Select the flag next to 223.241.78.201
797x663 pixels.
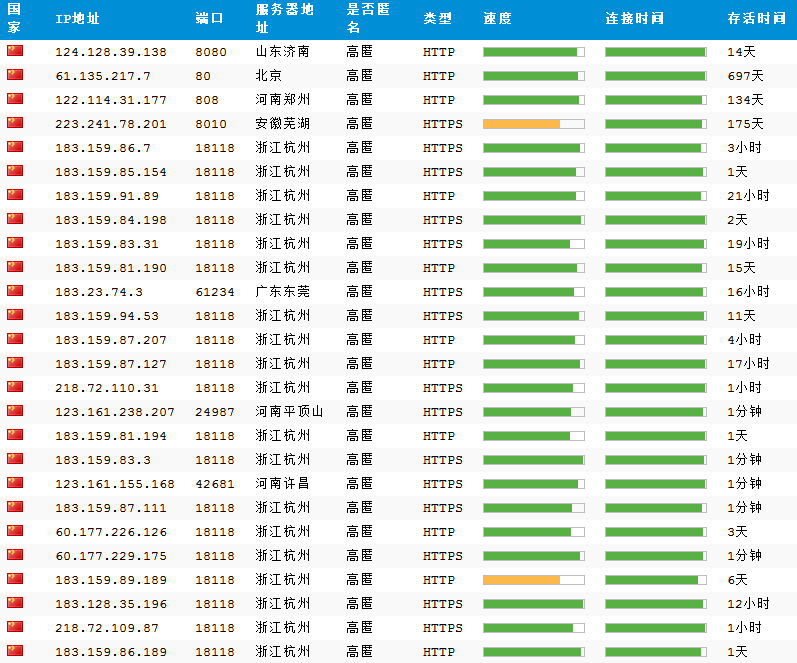click(15, 123)
